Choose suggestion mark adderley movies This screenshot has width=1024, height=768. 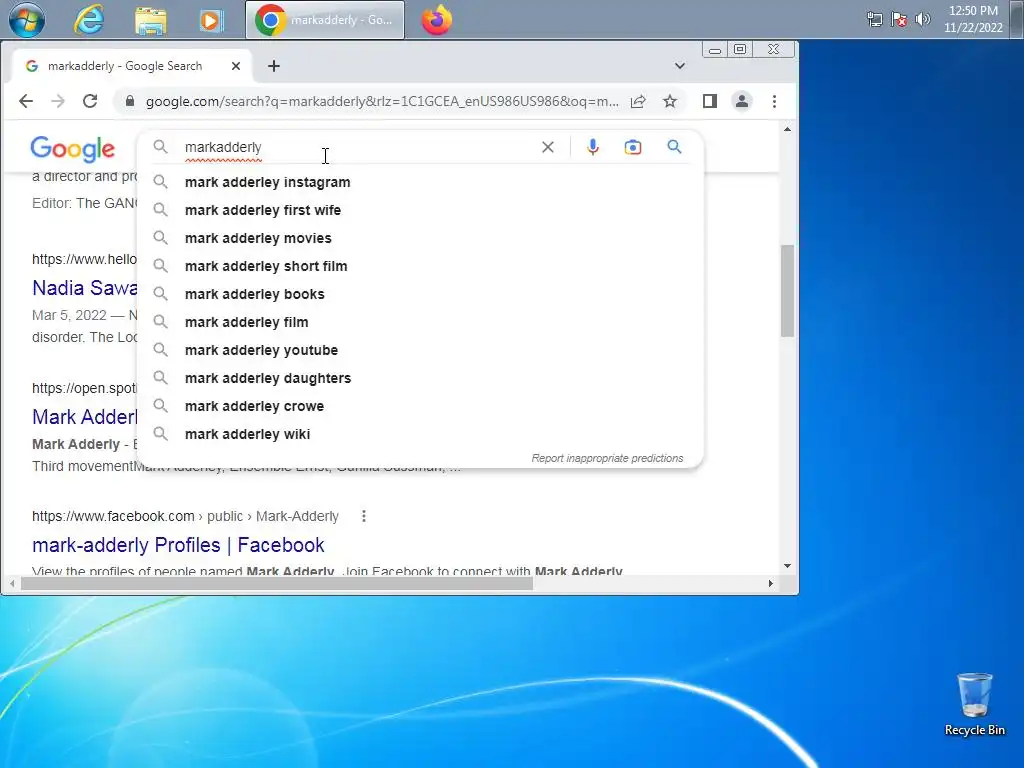pyautogui.click(x=421, y=238)
